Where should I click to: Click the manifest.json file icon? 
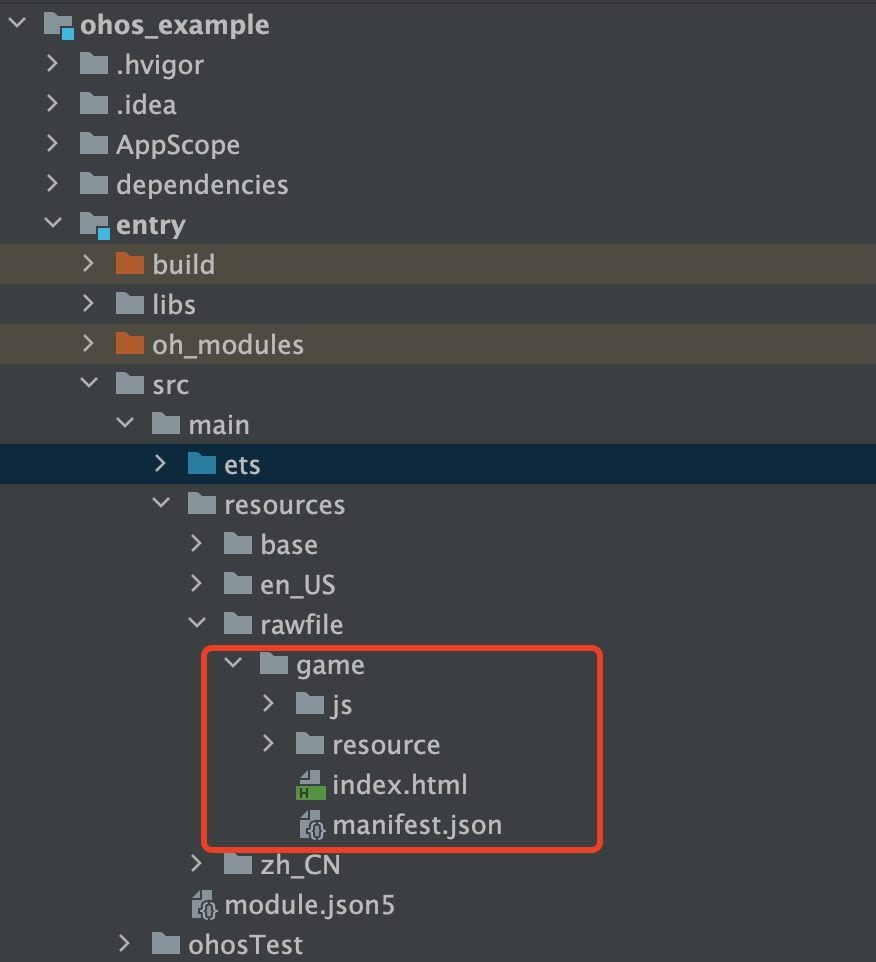pos(312,825)
